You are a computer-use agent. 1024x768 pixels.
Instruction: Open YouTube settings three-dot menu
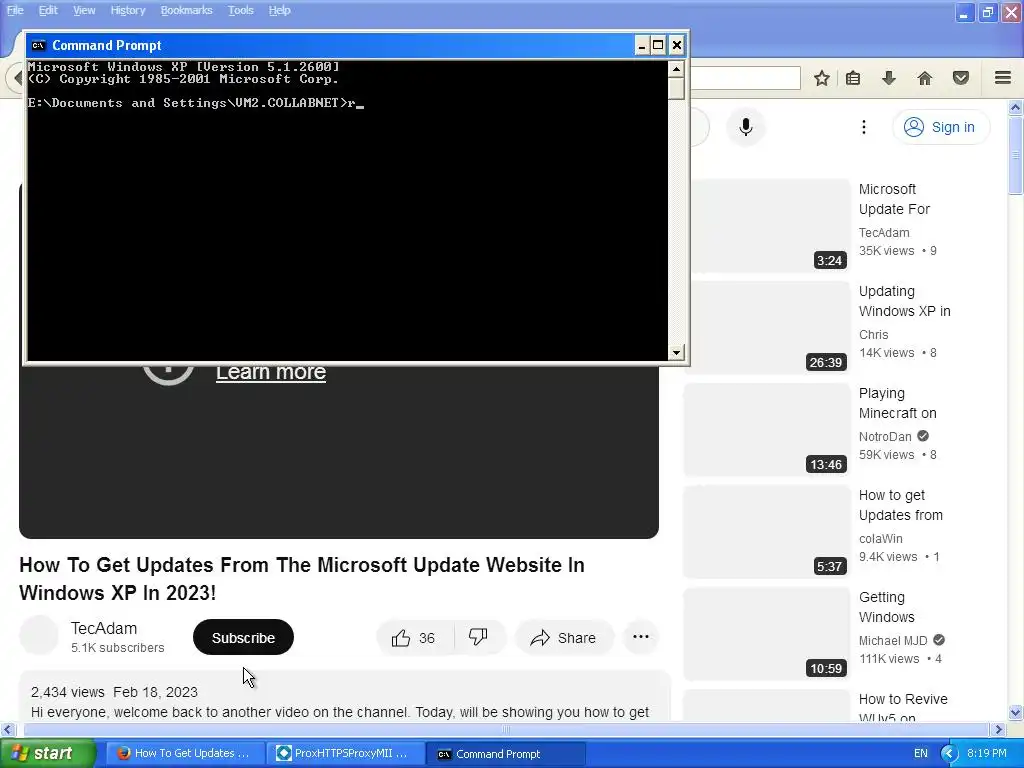863,127
